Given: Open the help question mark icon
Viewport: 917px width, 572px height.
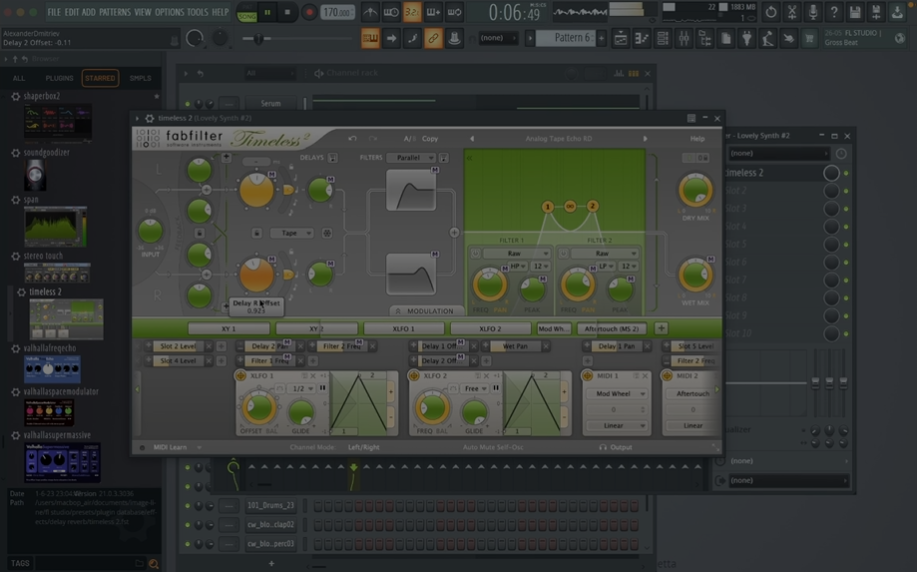Looking at the screenshot, I should (834, 12).
